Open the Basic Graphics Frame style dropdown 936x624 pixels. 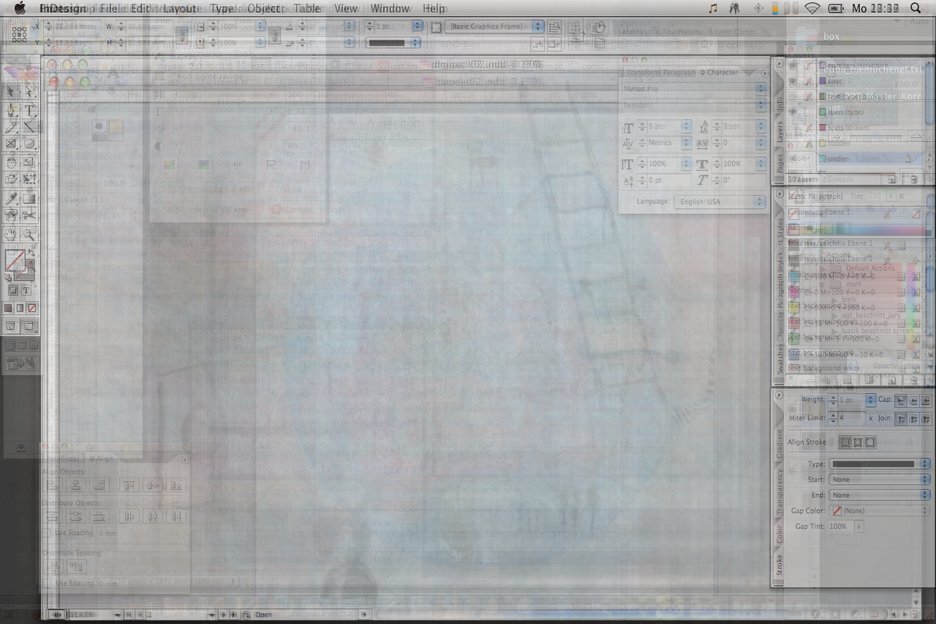(495, 26)
